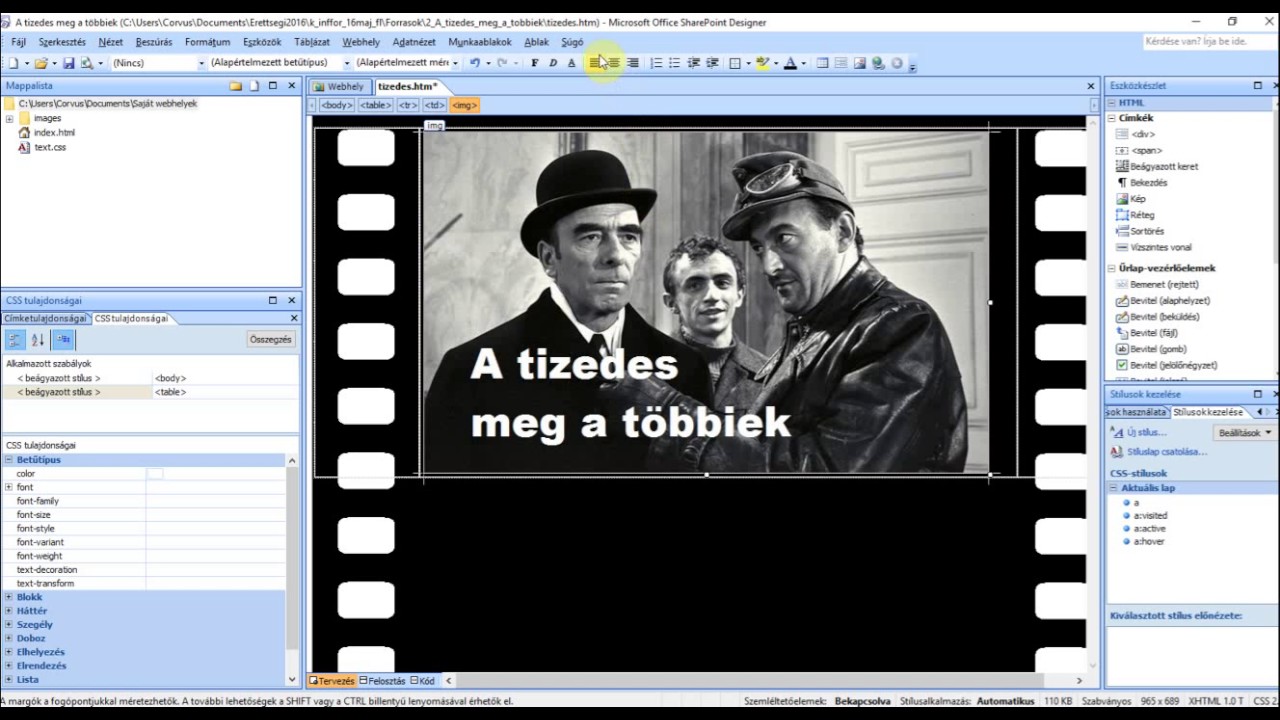Expand the Háttér property group

[x=9, y=611]
